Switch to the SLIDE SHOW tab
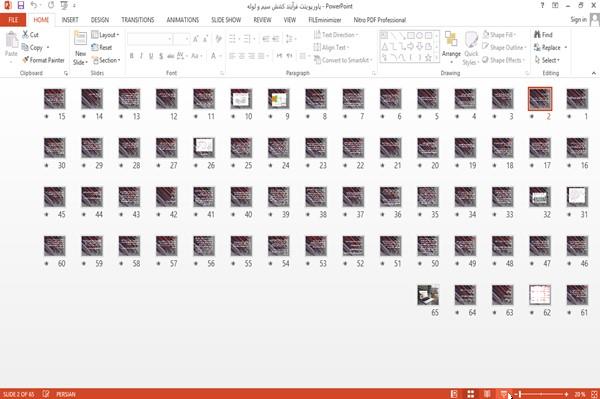The height and width of the screenshot is (399, 600). [226, 20]
